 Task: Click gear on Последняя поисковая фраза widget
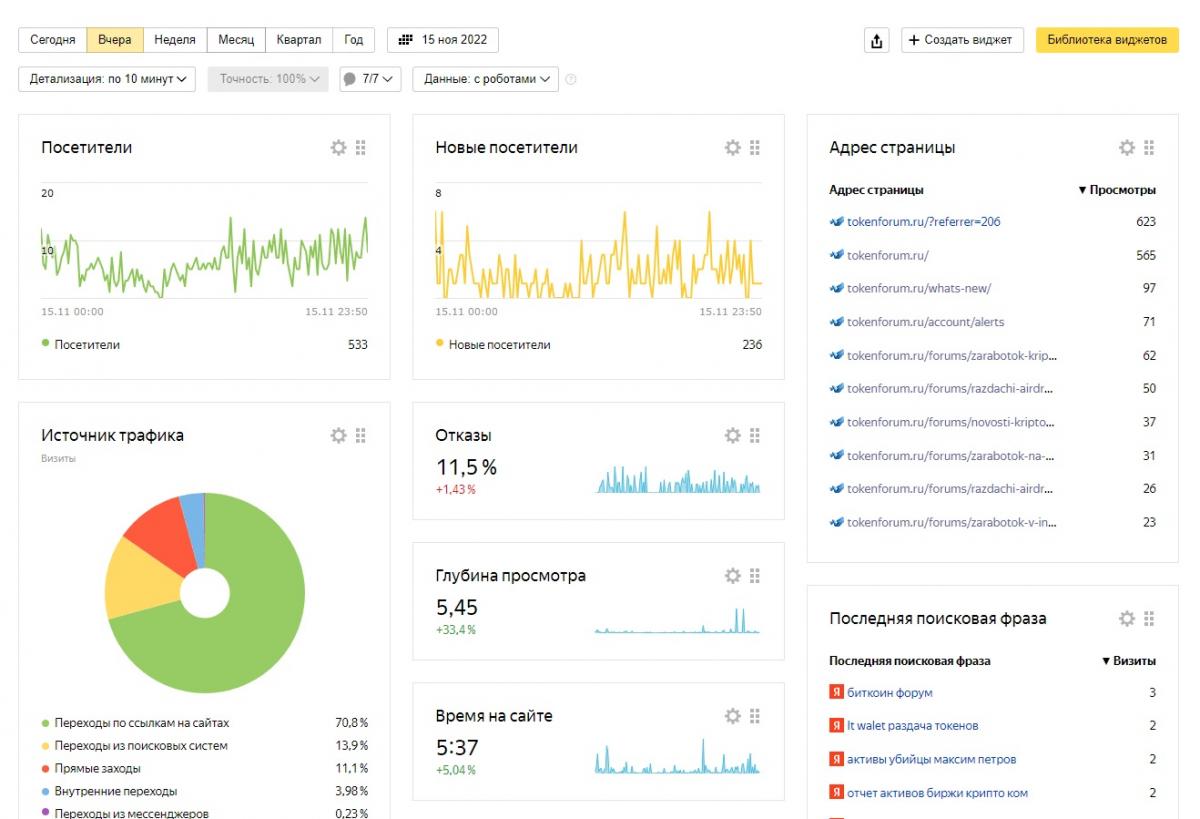click(x=1126, y=619)
